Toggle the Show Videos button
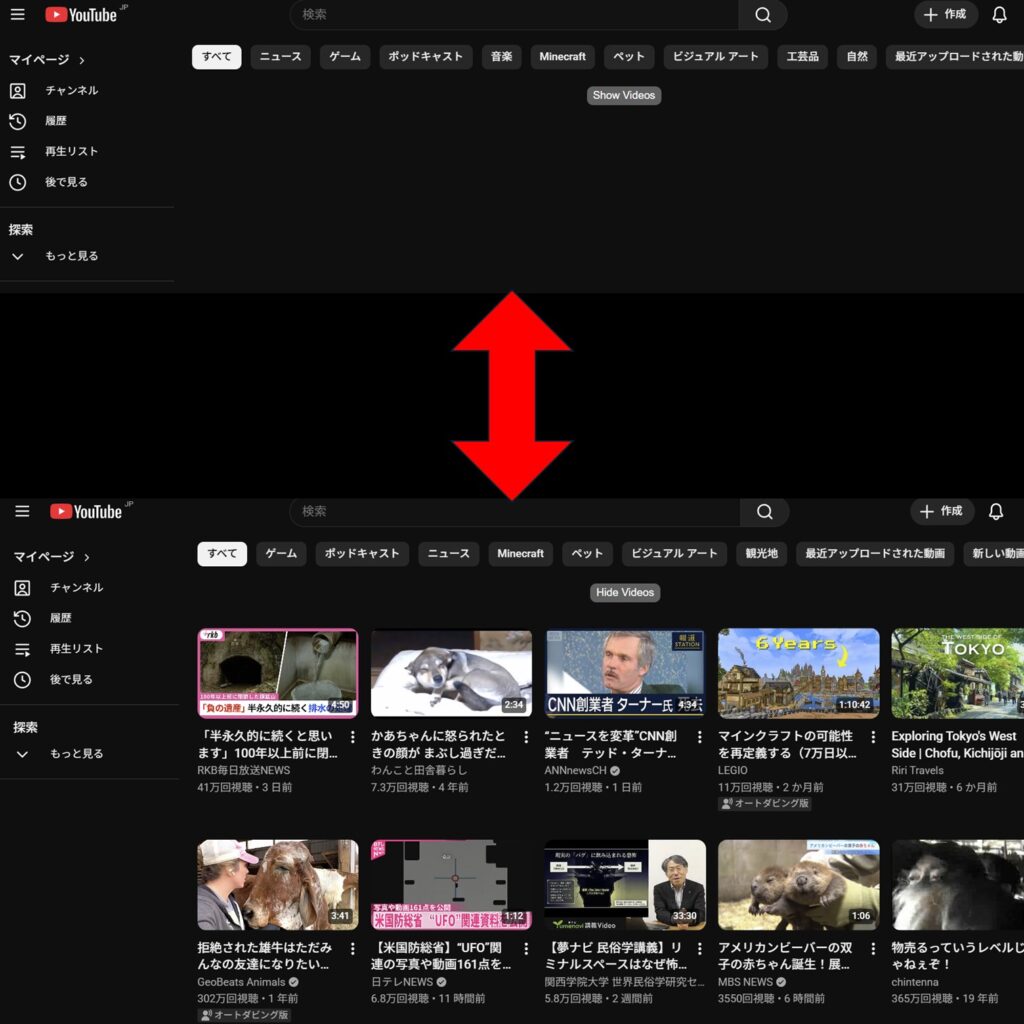This screenshot has height=1024, width=1024. [x=624, y=95]
